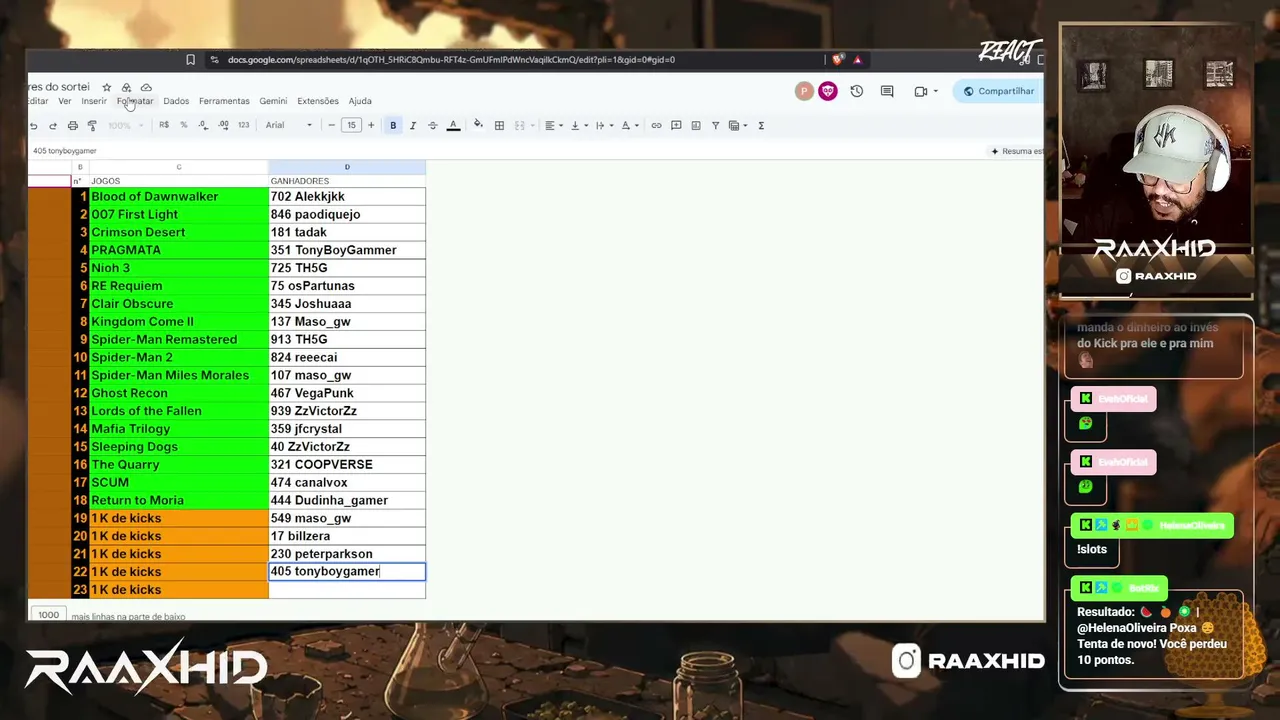Open the Formatar menu
Image resolution: width=1280 pixels, height=720 pixels.
[x=135, y=101]
